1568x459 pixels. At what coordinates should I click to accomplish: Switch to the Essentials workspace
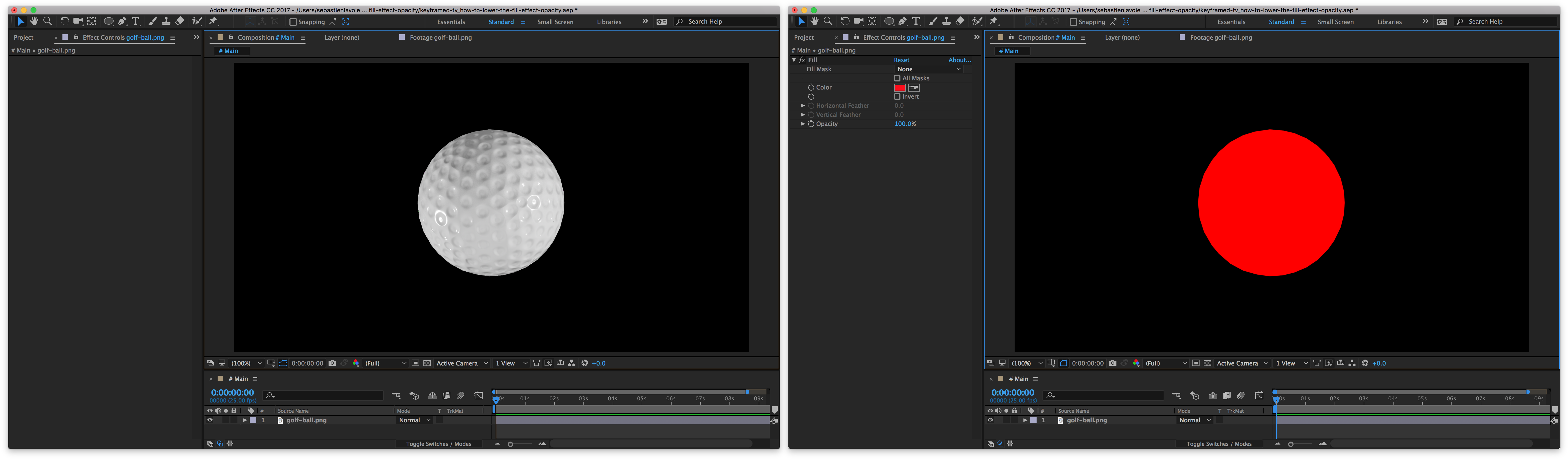(450, 21)
